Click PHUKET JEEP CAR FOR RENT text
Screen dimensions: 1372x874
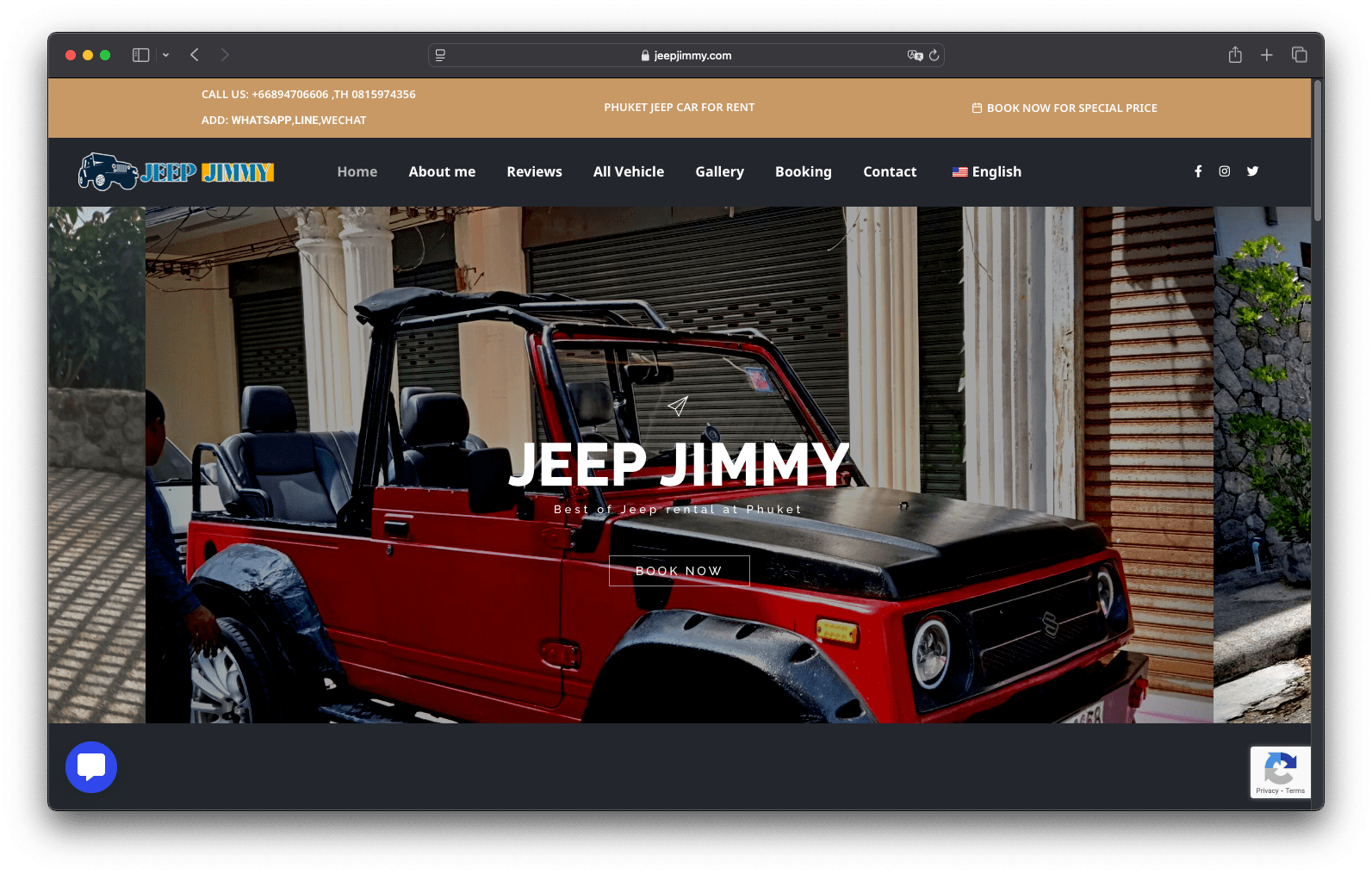(x=680, y=108)
